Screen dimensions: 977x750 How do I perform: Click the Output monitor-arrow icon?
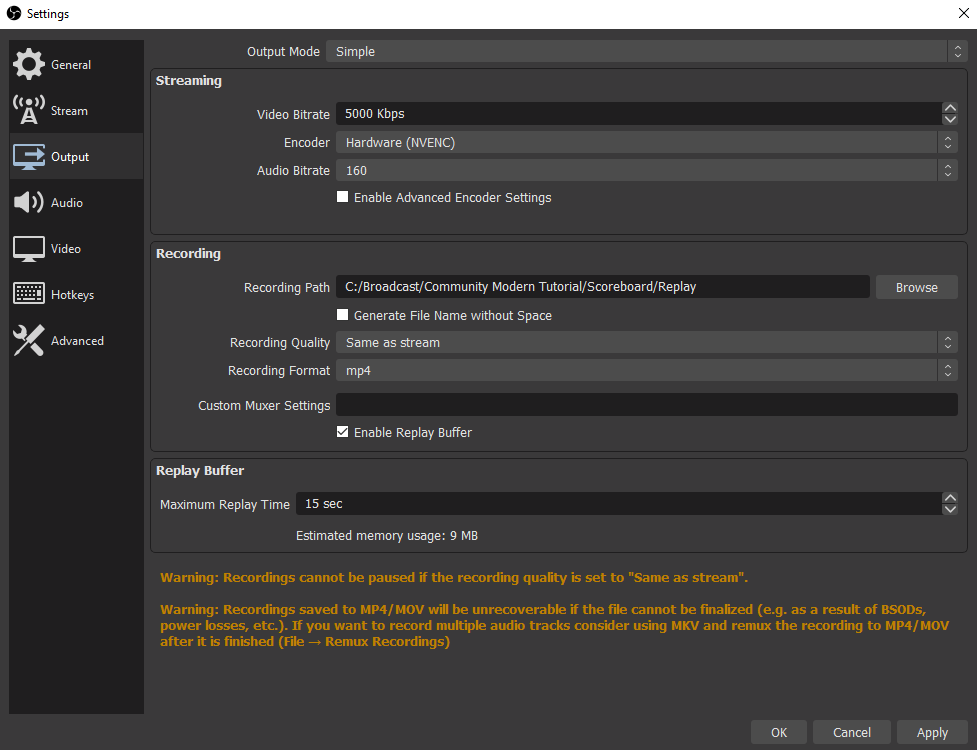(x=29, y=156)
